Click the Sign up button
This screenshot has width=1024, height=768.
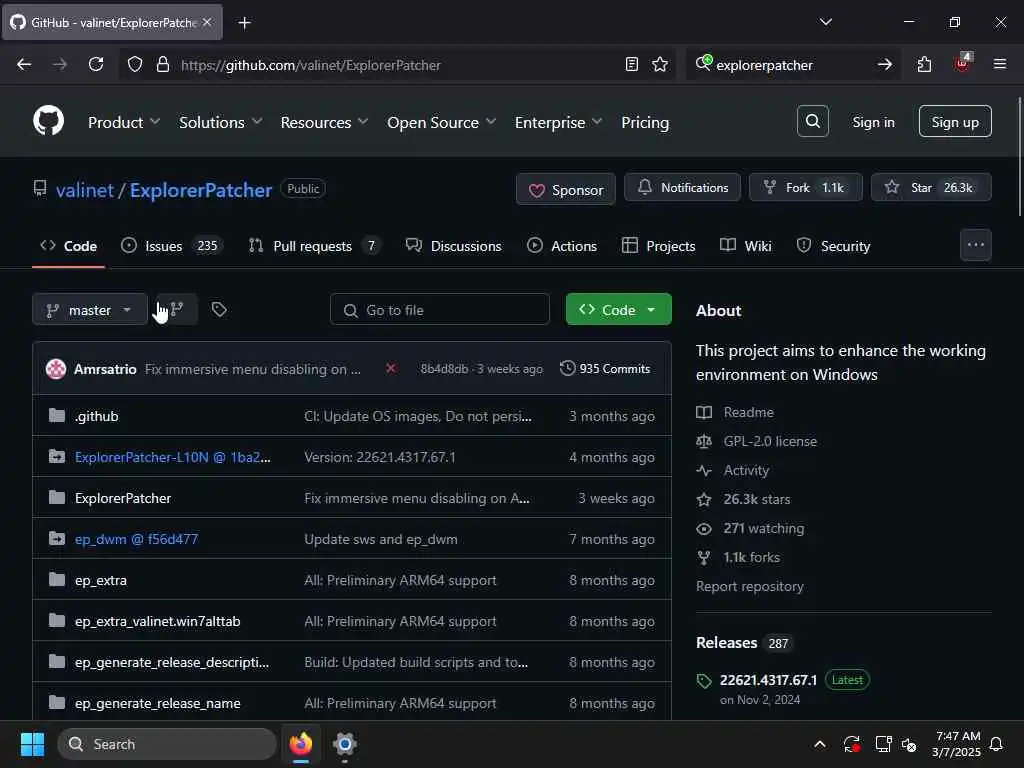tap(955, 121)
